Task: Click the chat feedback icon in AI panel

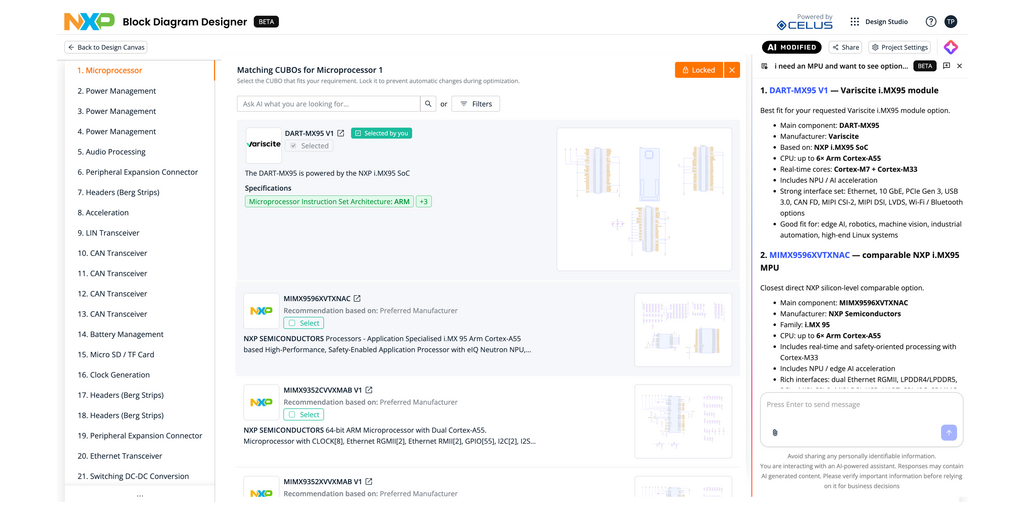Action: [x=946, y=66]
